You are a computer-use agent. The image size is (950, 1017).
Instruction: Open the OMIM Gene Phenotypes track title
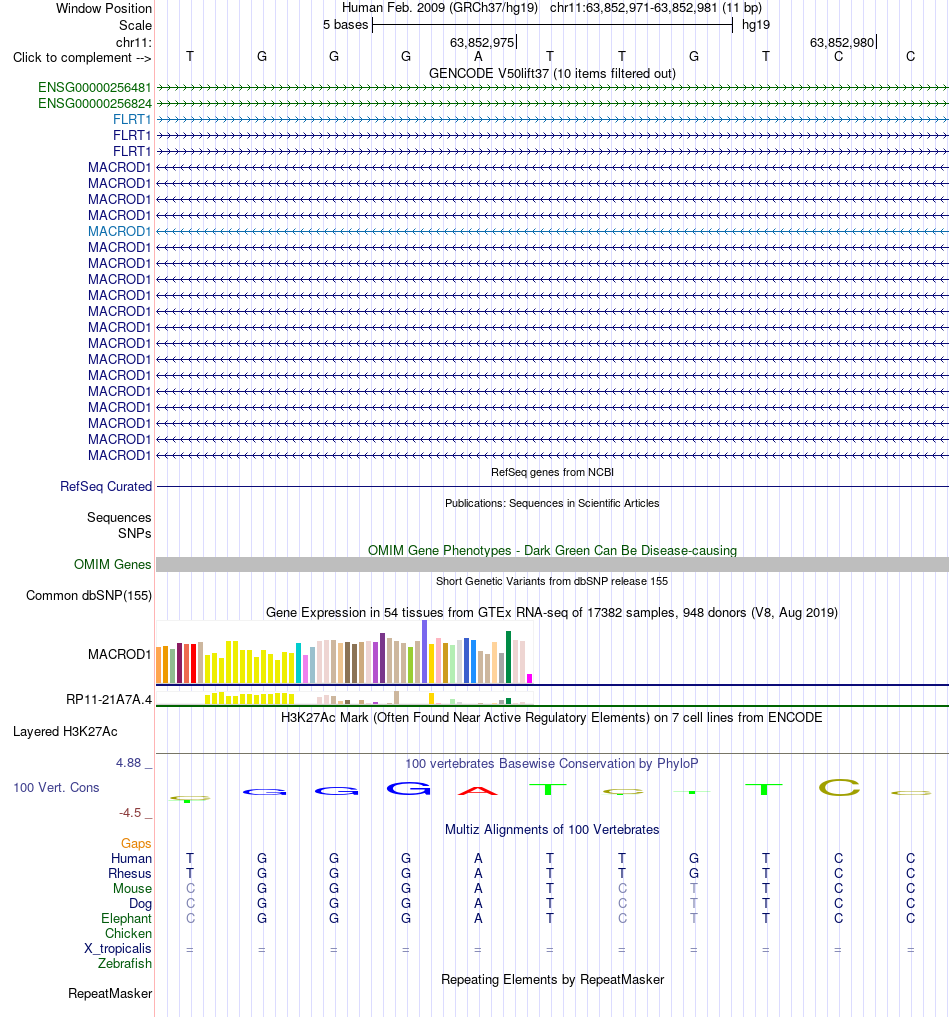click(x=552, y=551)
